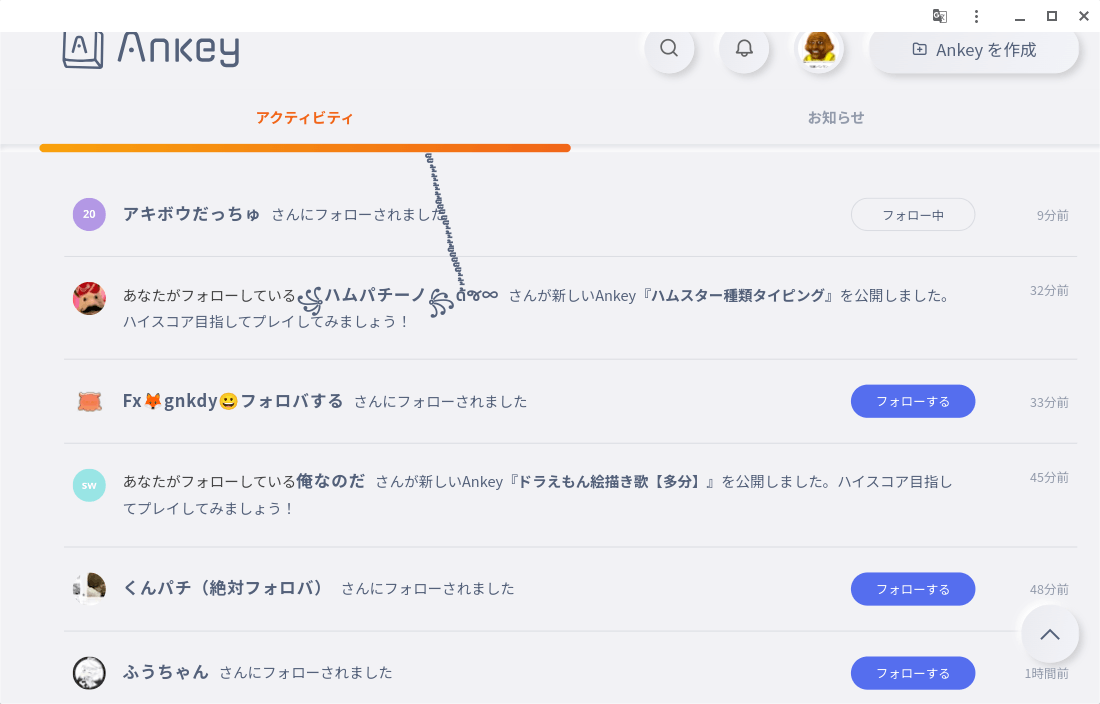Switch to the お知らせ tab
This screenshot has width=1100, height=704.
point(836,118)
